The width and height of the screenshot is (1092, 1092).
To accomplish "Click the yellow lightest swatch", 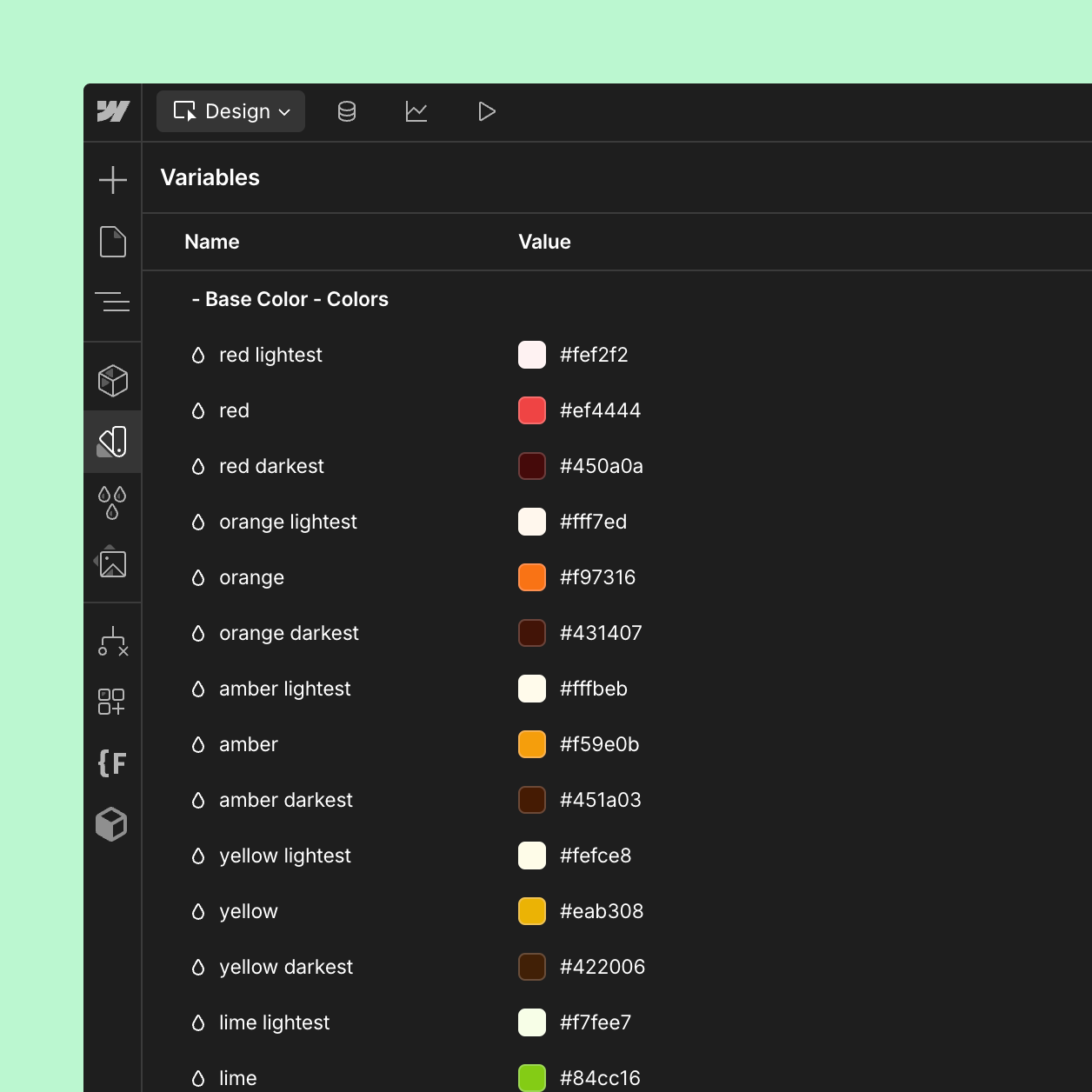I will pyautogui.click(x=532, y=856).
